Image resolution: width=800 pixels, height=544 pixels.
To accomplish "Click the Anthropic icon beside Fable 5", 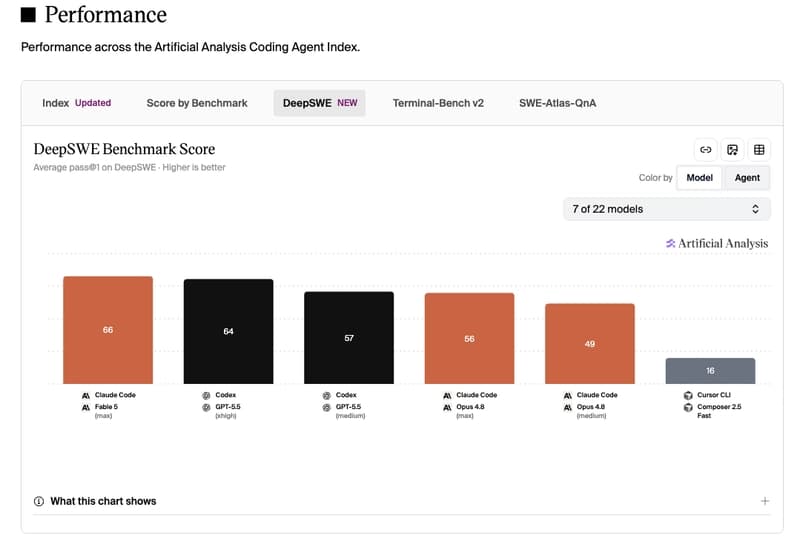I will point(86,407).
